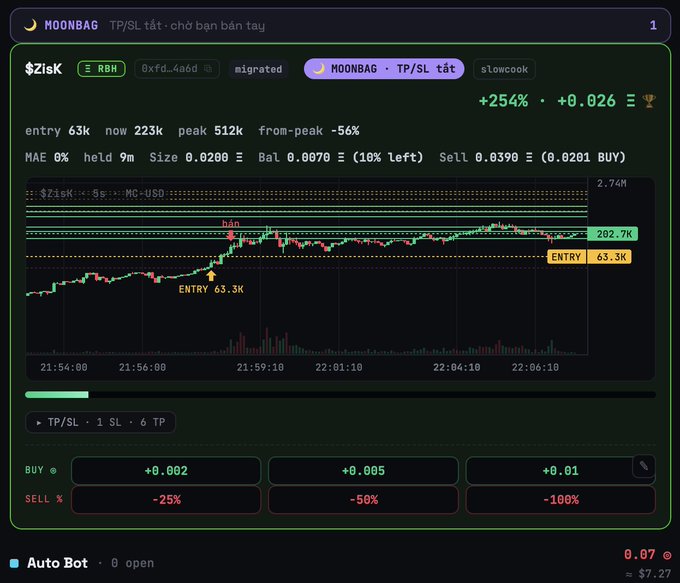This screenshot has width=680, height=583.
Task: Click the target icon next to BUY
Action: pyautogui.click(x=53, y=470)
